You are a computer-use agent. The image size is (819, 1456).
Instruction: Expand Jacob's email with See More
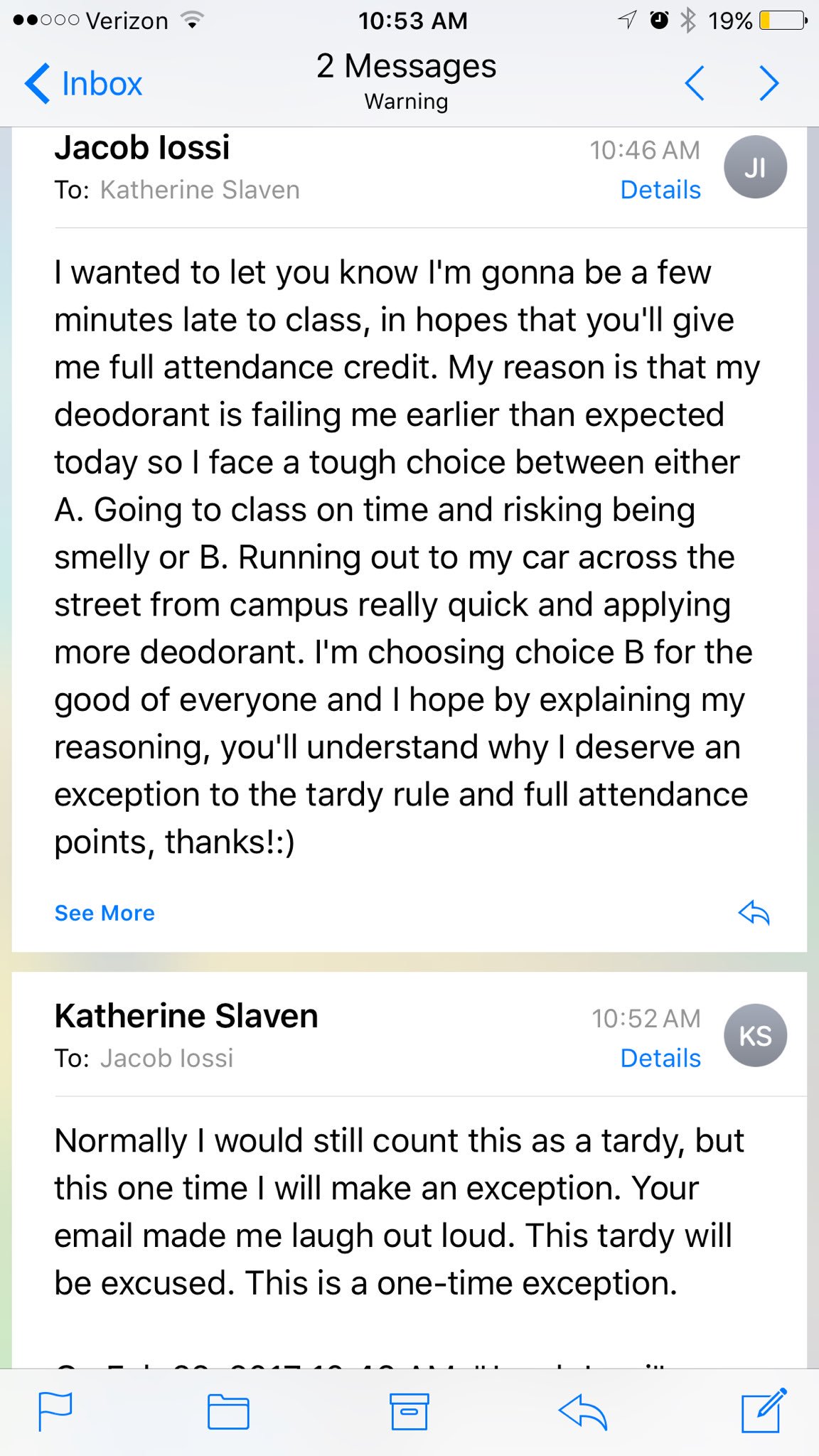[x=105, y=913]
